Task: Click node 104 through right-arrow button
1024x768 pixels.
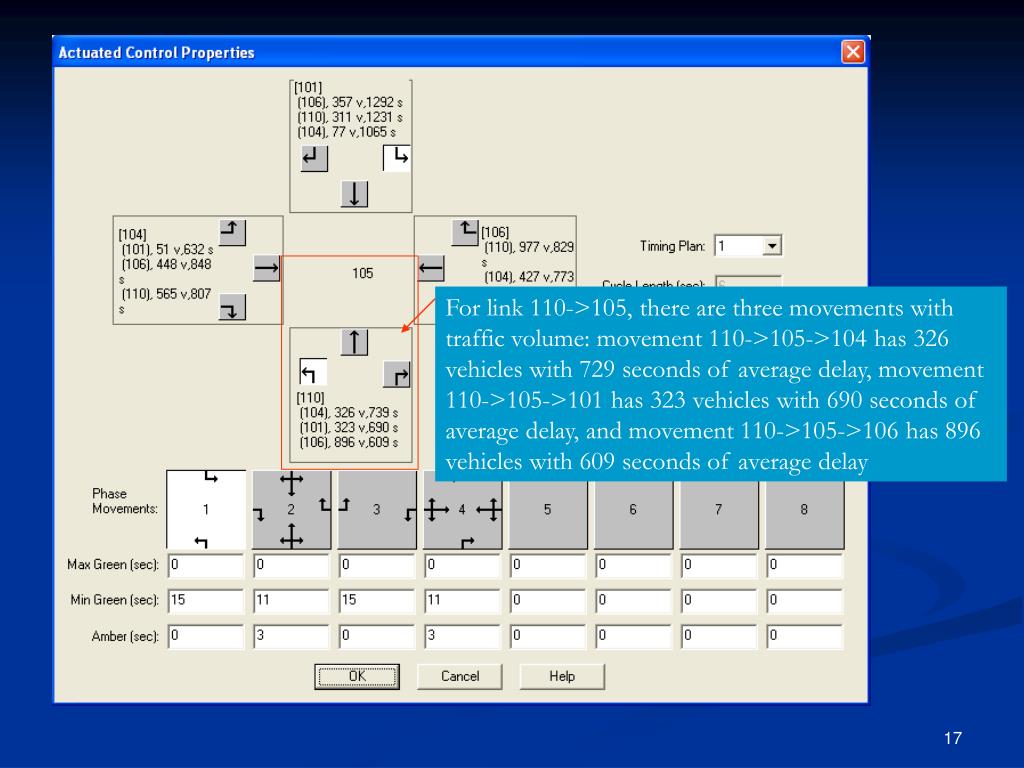Action: (266, 268)
